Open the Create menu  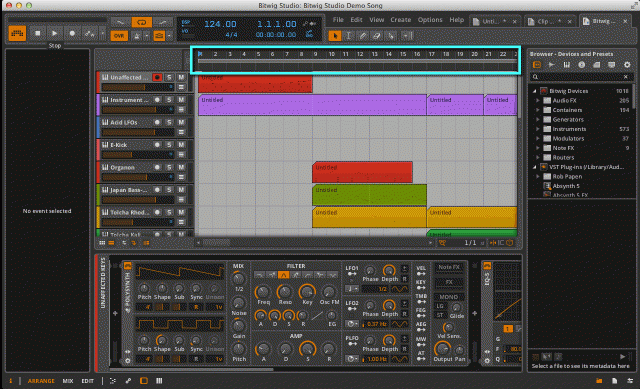click(x=400, y=20)
